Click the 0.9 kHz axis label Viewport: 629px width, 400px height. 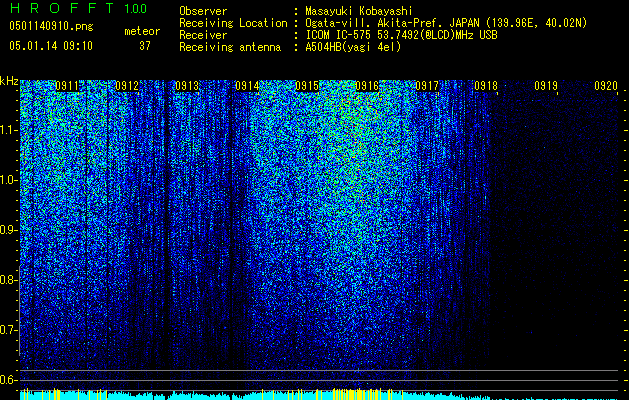tap(8, 230)
